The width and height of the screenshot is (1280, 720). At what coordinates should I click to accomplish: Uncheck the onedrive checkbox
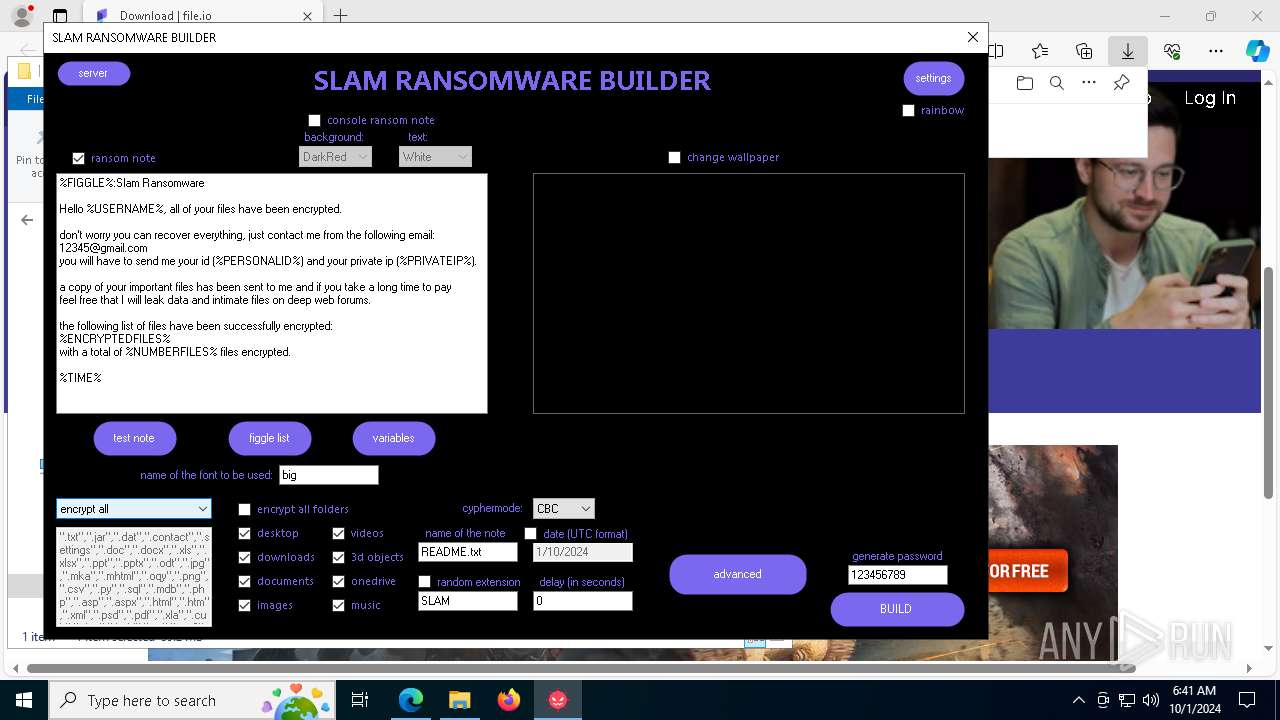(x=338, y=581)
